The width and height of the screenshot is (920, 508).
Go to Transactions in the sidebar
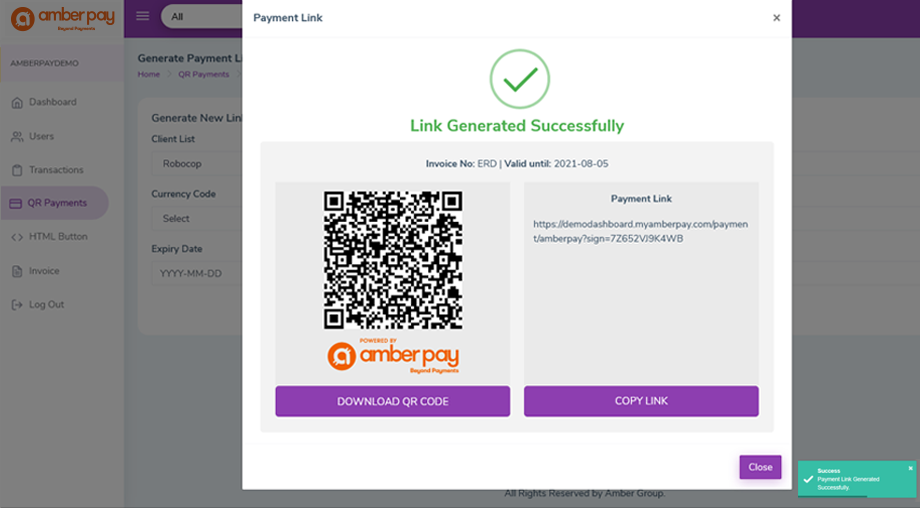pos(56,170)
